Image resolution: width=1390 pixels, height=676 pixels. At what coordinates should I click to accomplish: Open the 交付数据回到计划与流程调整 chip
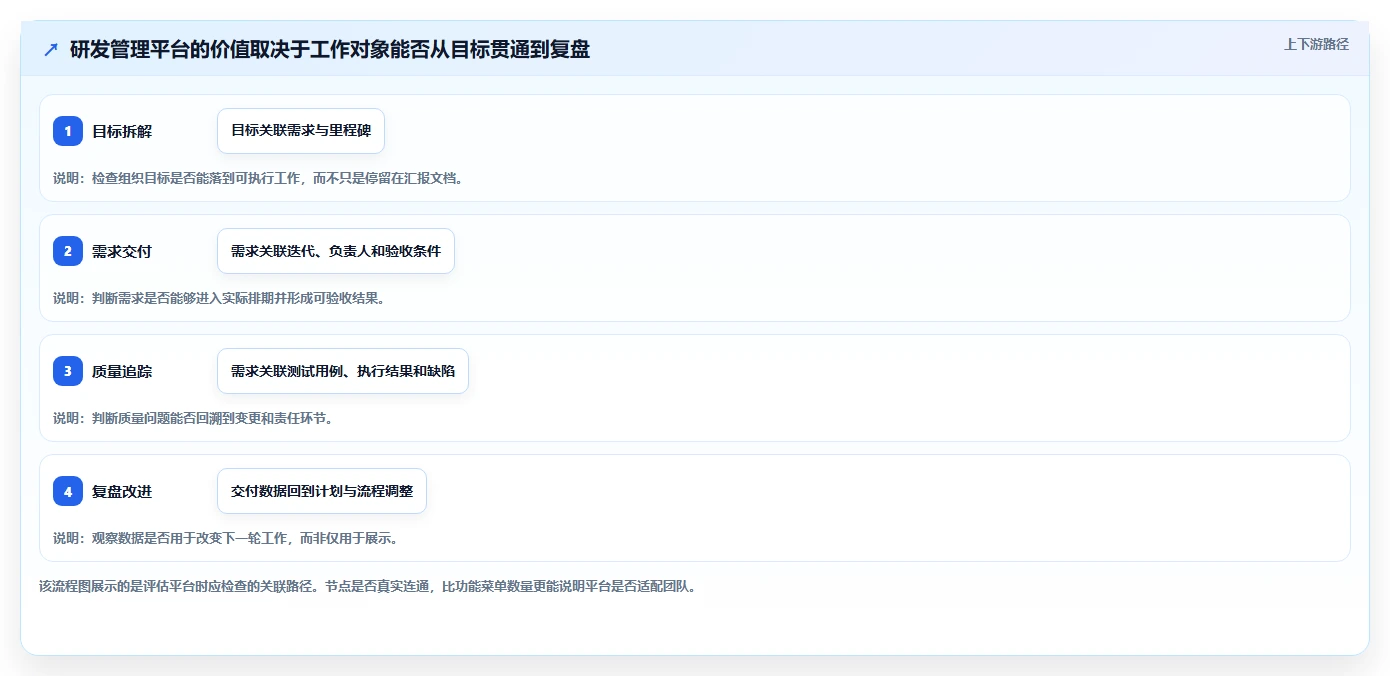coord(322,491)
